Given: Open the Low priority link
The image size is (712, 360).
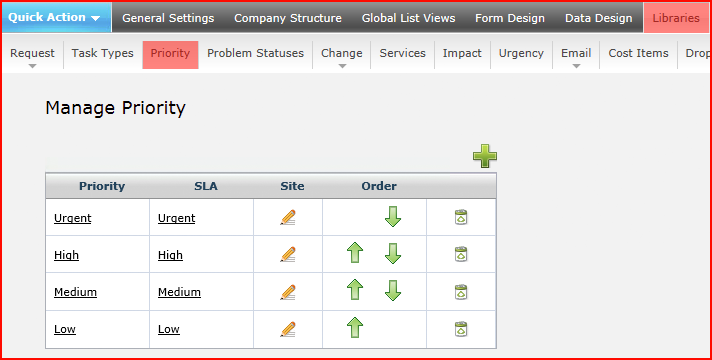Looking at the screenshot, I should click(x=65, y=329).
